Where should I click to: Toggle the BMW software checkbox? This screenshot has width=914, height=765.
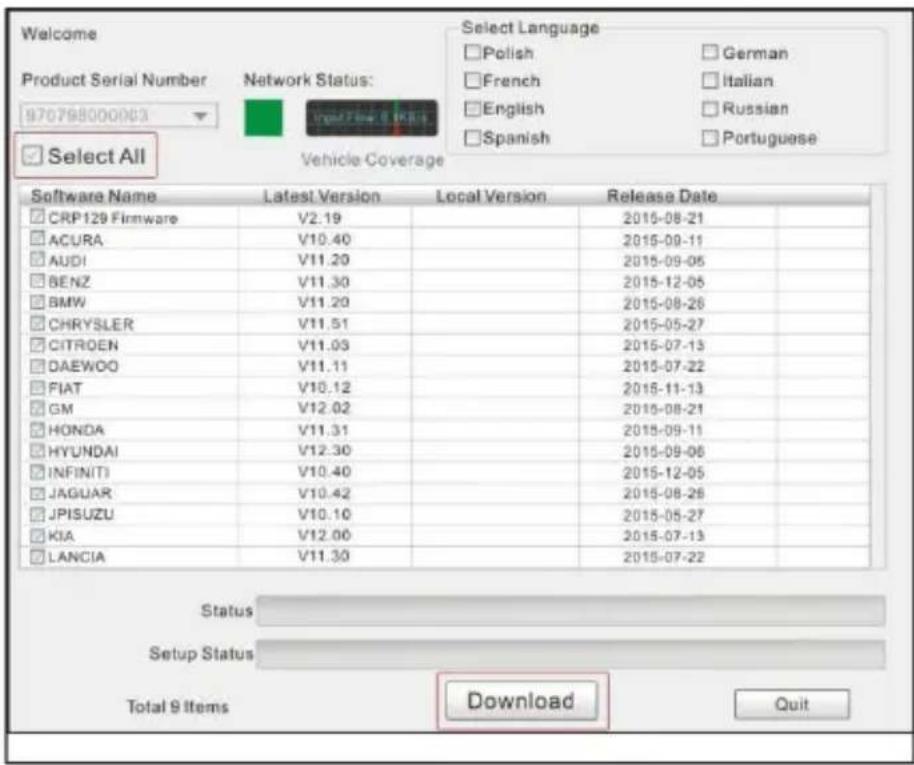pyautogui.click(x=37, y=302)
